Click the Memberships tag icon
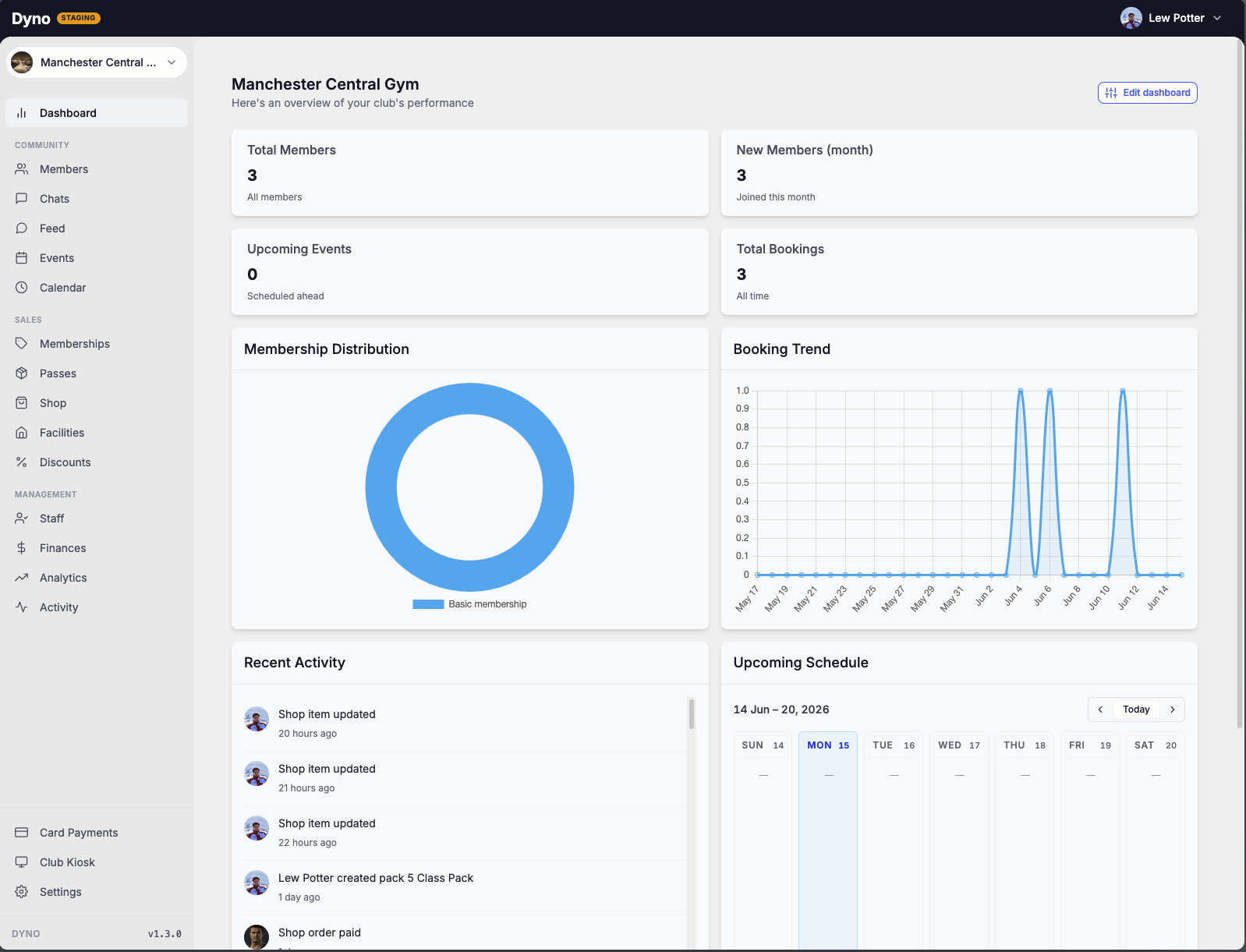The width and height of the screenshot is (1246, 952). click(x=22, y=344)
